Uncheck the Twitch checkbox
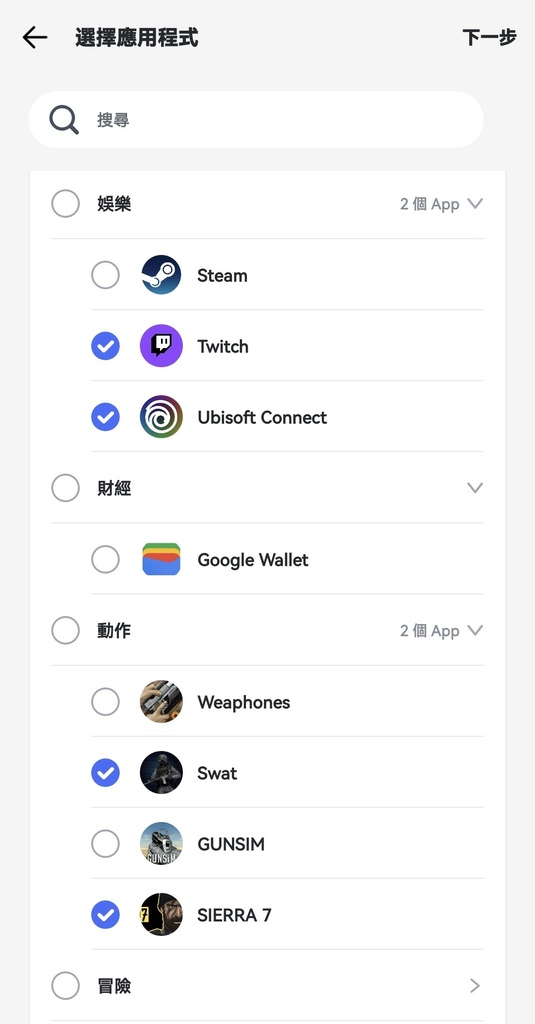535x1024 pixels. (105, 346)
